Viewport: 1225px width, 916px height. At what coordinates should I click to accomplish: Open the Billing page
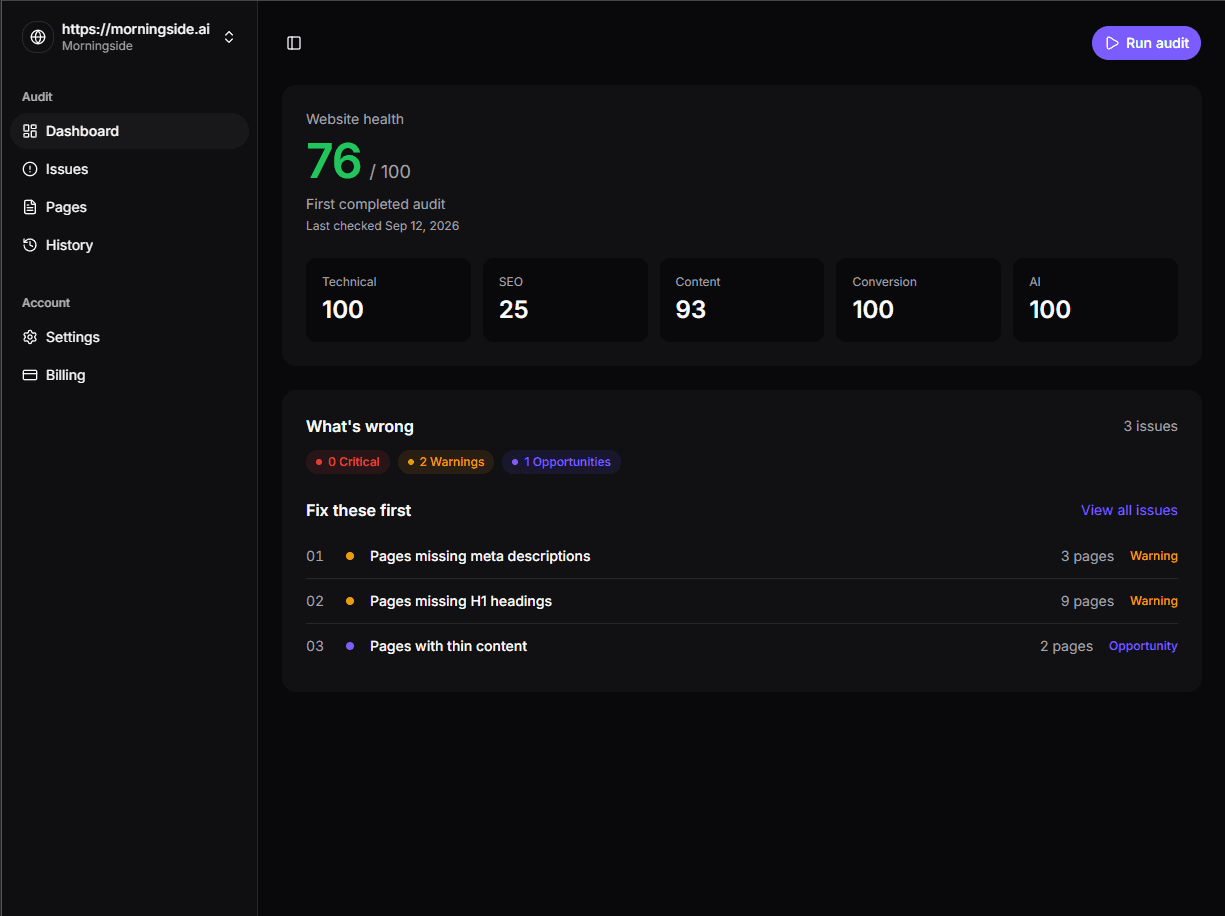tap(129, 375)
